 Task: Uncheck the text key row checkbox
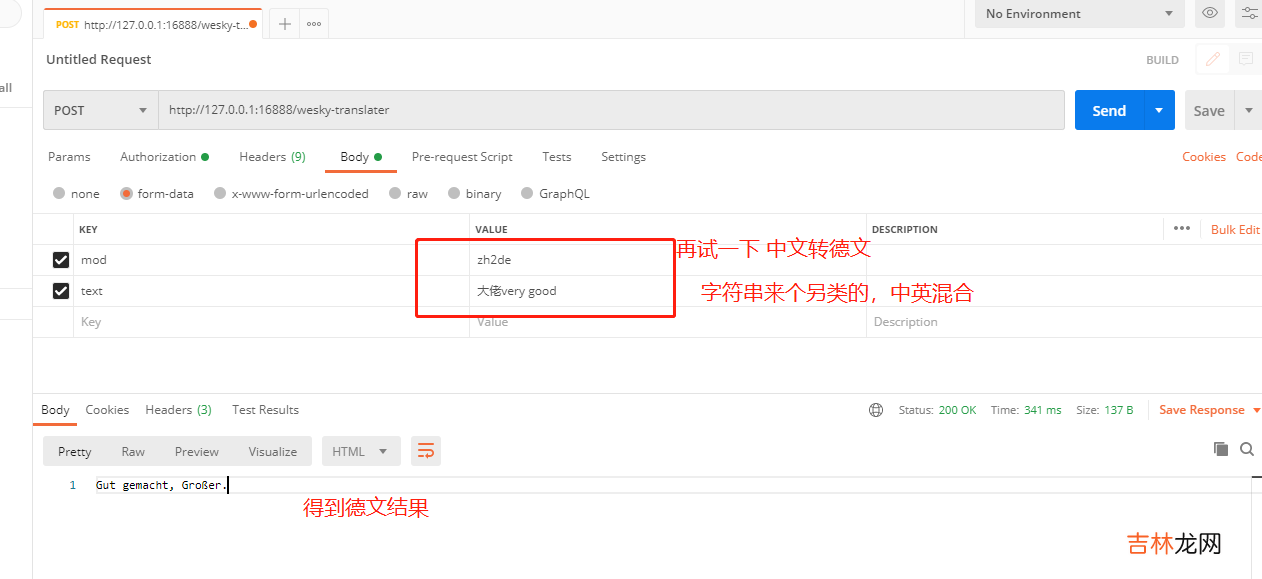[x=60, y=291]
